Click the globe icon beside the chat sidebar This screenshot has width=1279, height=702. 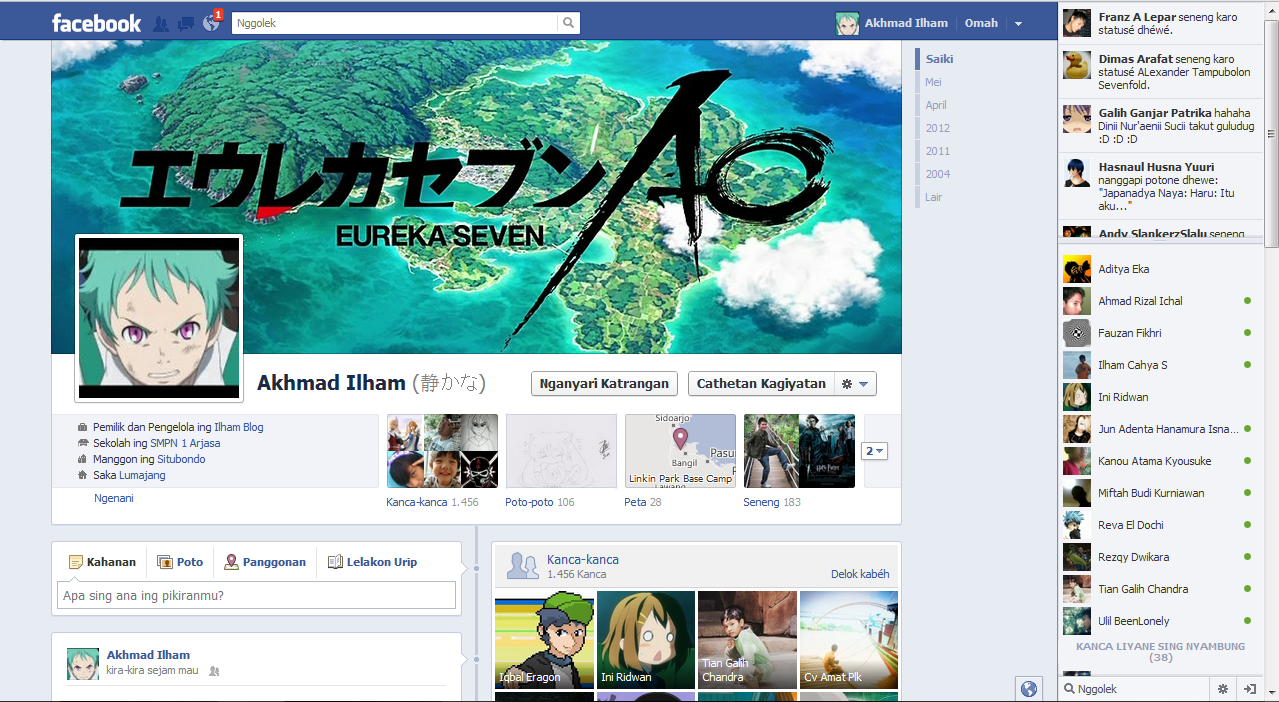click(1028, 688)
